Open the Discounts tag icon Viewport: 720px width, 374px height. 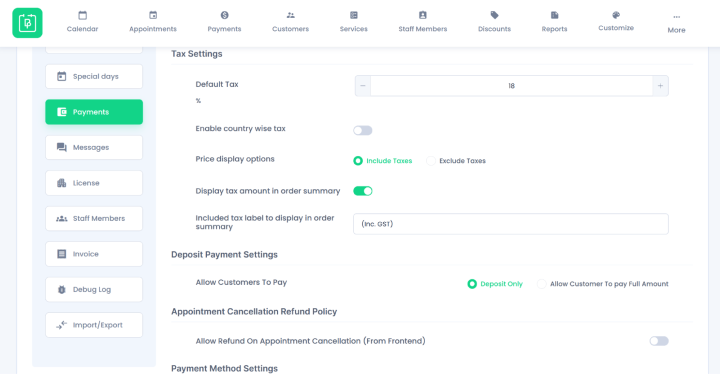tap(495, 15)
